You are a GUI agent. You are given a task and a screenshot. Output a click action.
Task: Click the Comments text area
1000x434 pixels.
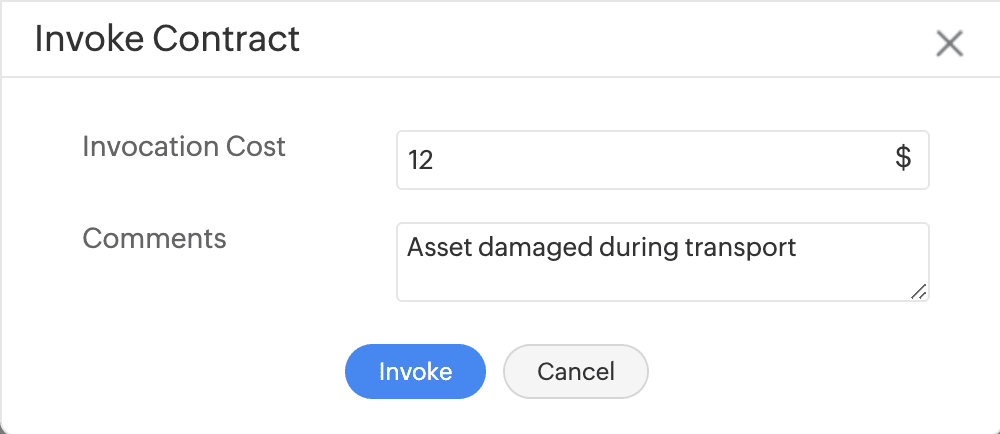(x=662, y=262)
